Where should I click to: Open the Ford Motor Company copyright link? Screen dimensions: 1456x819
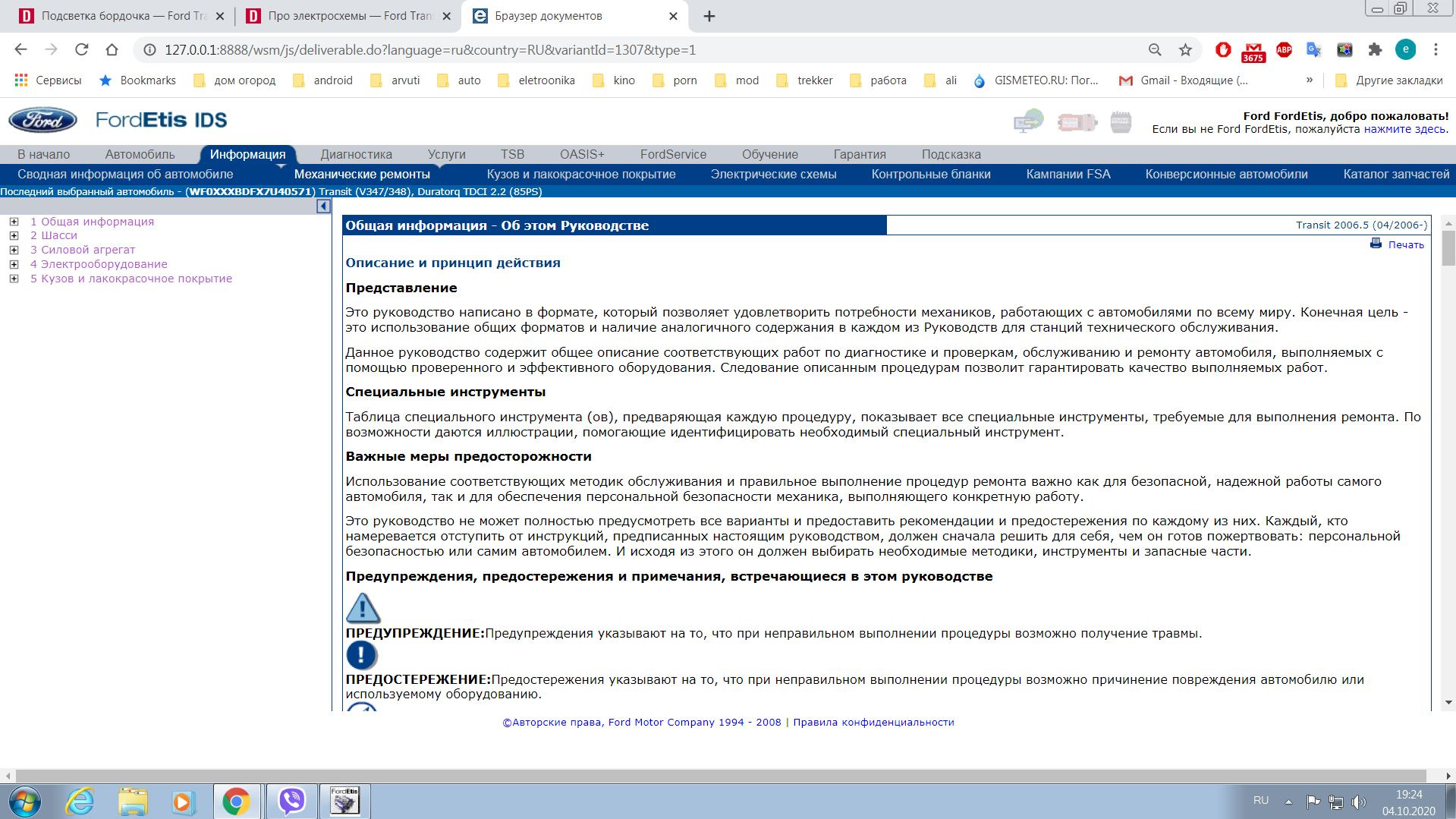click(x=642, y=722)
